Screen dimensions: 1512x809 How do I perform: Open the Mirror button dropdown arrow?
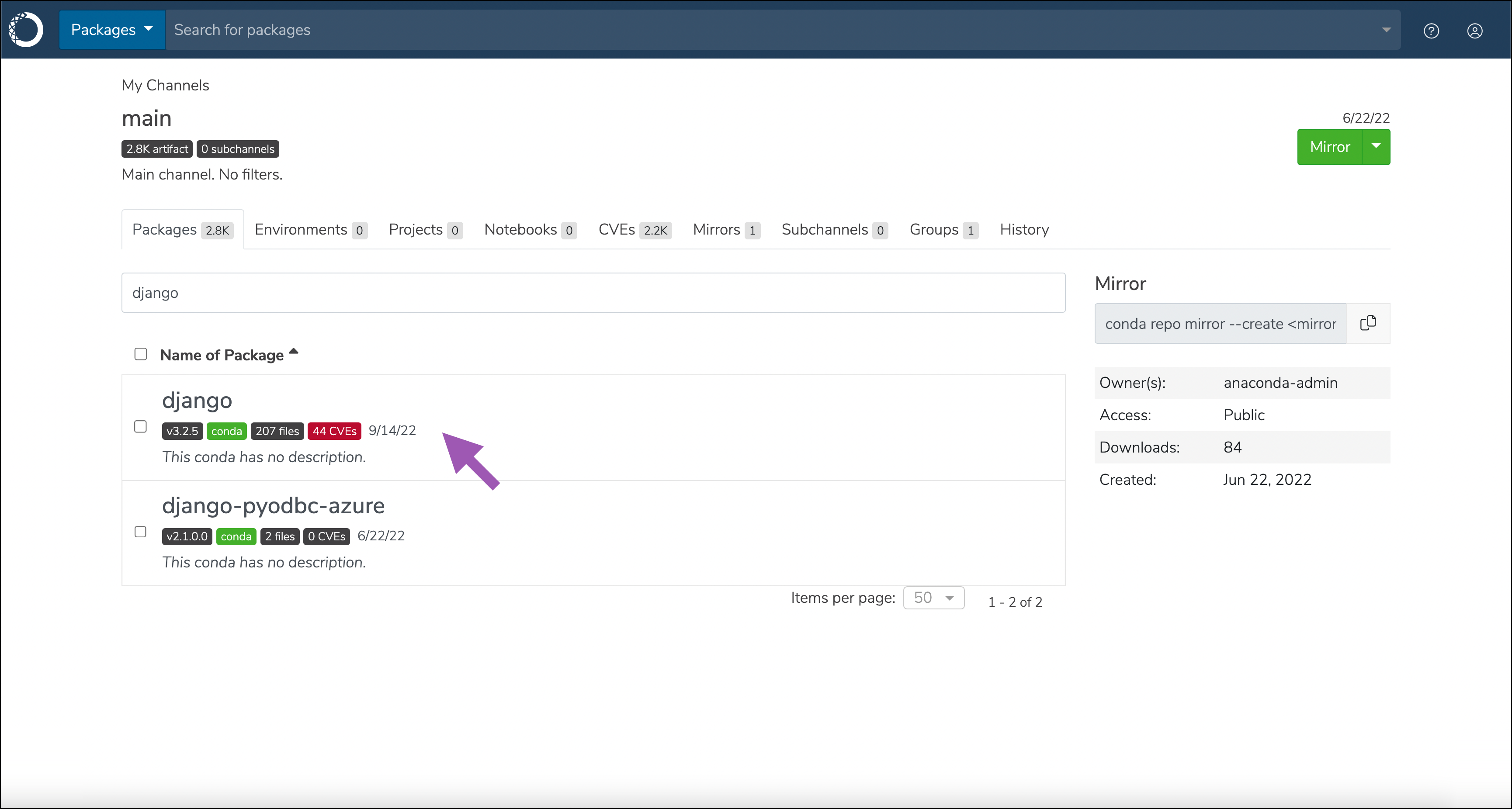pos(1376,147)
